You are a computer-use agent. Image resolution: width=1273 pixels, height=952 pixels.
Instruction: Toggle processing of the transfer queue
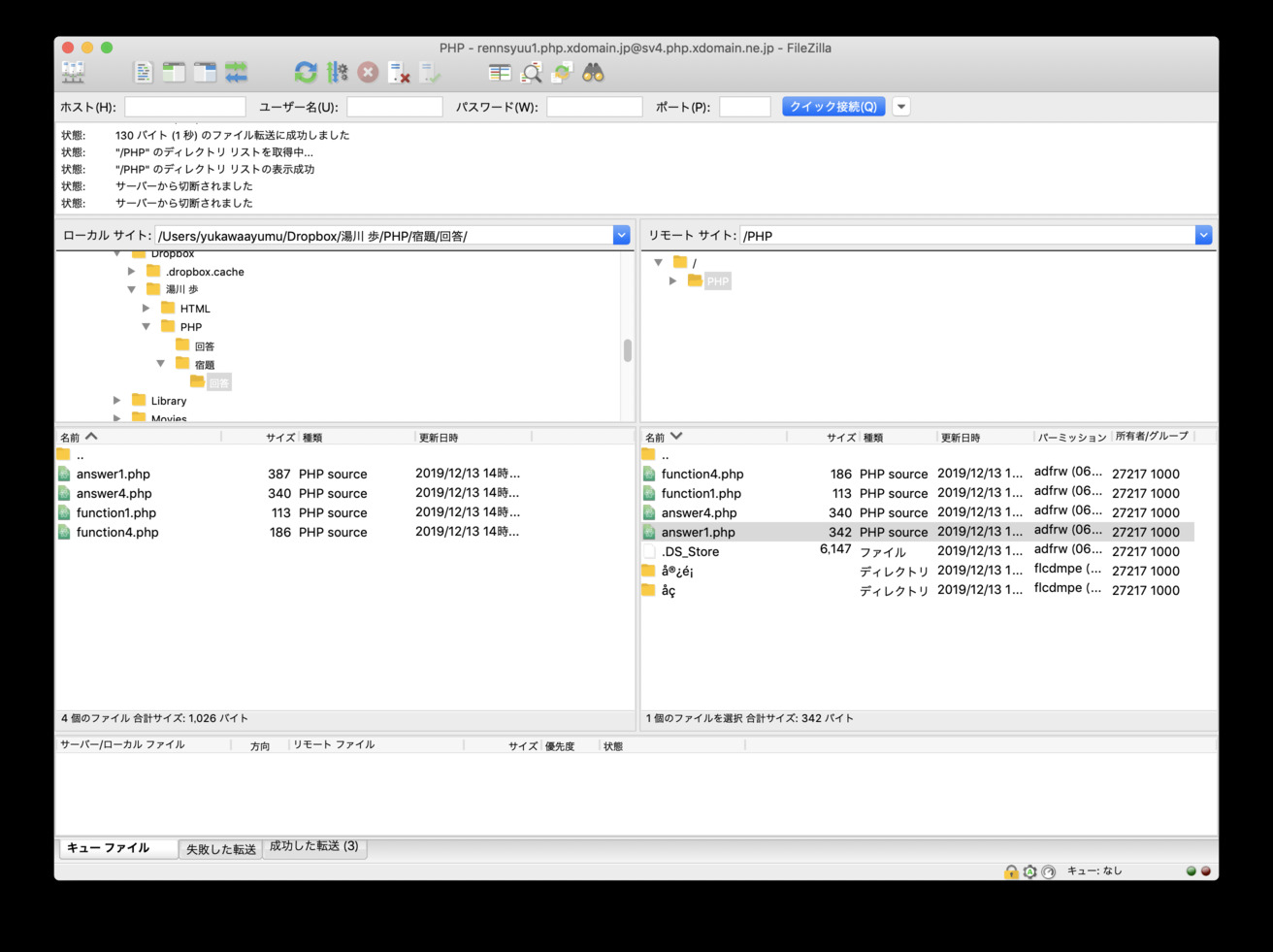336,71
